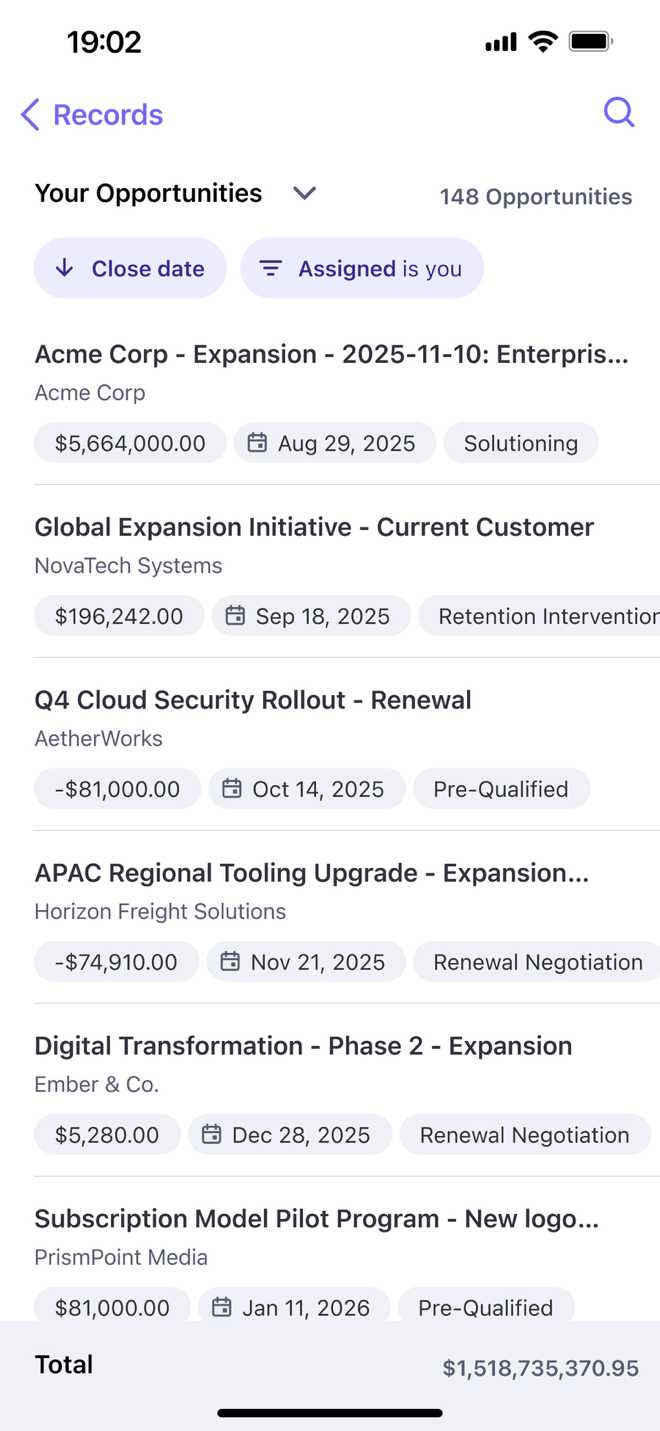Tap the filter lines icon in Assigned chip

click(x=270, y=268)
